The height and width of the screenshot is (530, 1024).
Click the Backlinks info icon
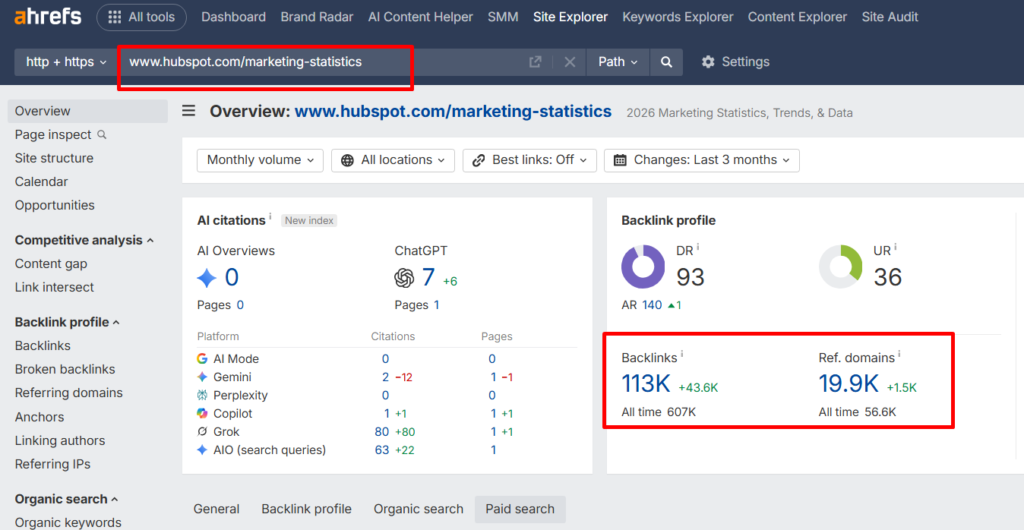[682, 354]
